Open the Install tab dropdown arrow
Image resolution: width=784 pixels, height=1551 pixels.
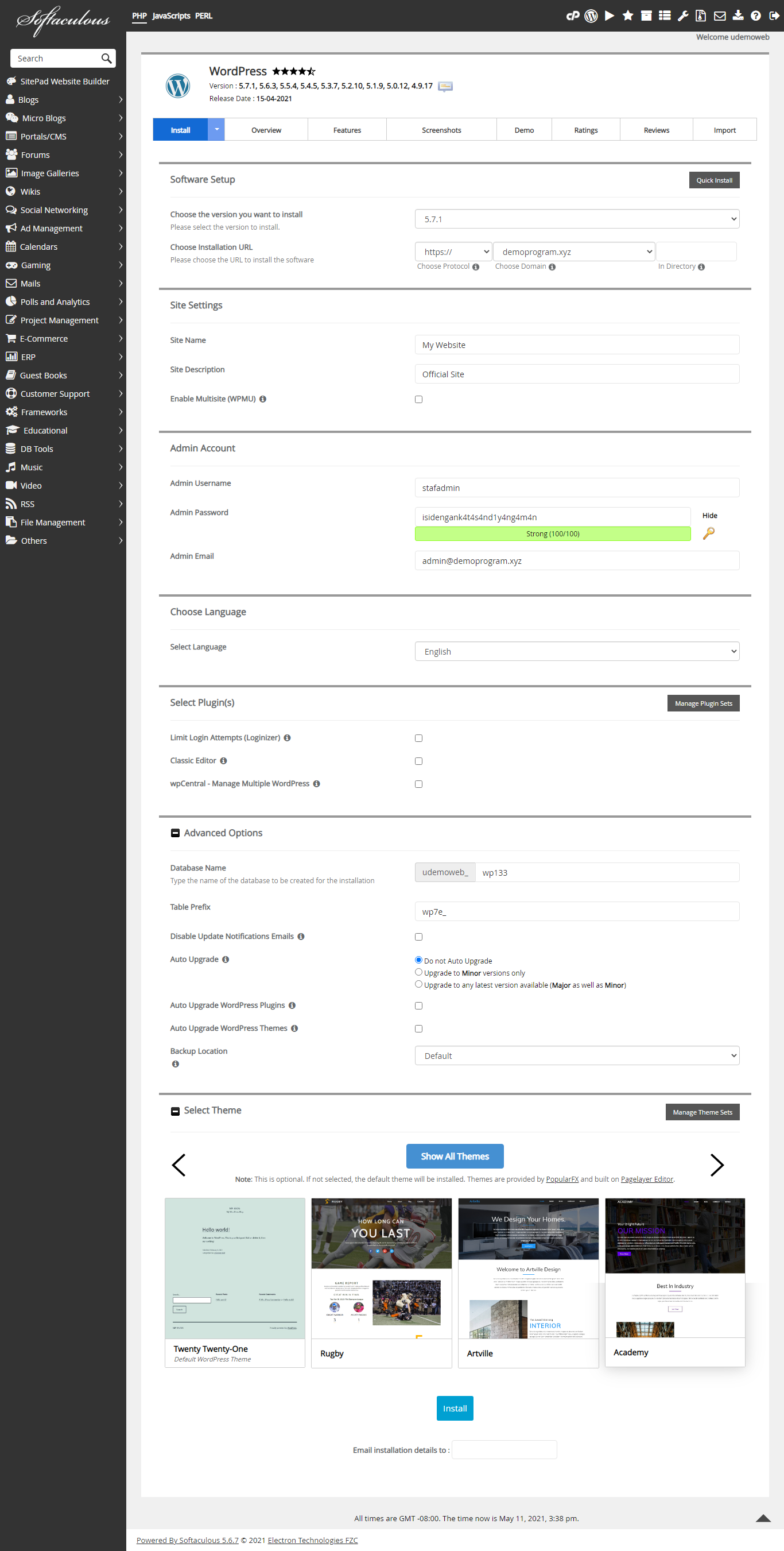(x=216, y=129)
